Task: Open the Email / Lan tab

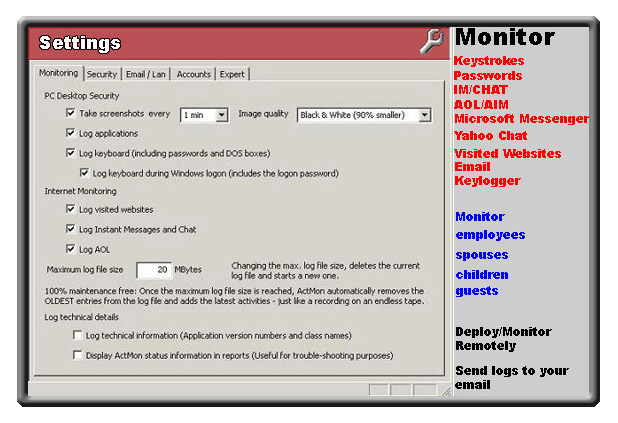Action: pyautogui.click(x=145, y=74)
